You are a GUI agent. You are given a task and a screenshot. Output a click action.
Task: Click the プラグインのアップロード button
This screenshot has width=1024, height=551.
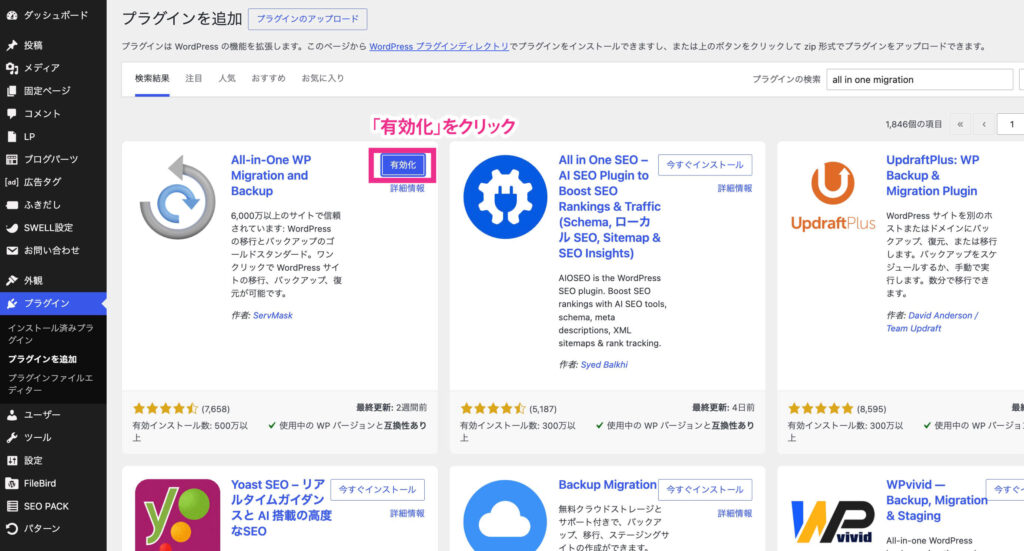[x=308, y=19]
